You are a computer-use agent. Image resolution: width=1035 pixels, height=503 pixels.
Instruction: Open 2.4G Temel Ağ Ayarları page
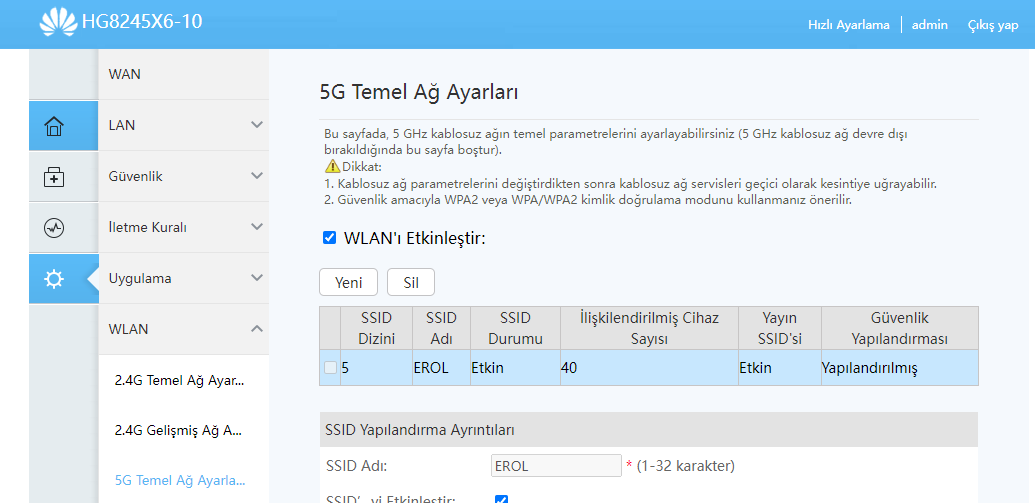tap(179, 380)
